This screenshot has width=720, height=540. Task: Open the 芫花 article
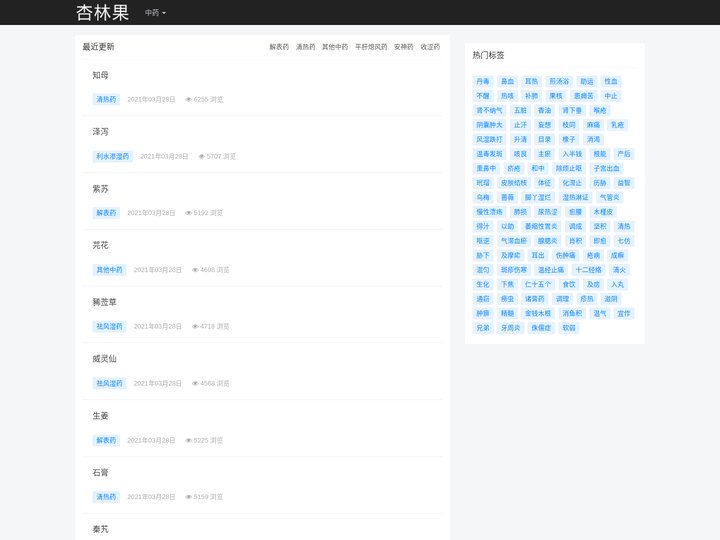click(x=101, y=245)
